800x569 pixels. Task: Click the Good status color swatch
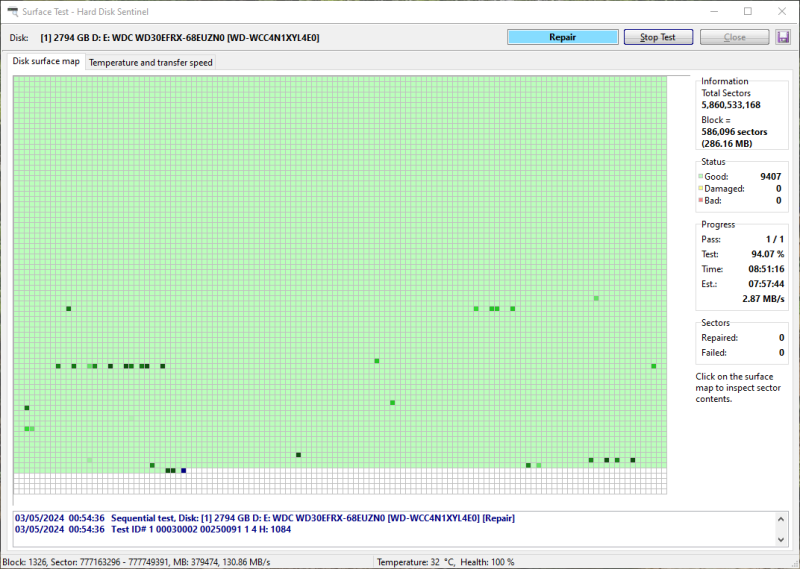(701, 177)
